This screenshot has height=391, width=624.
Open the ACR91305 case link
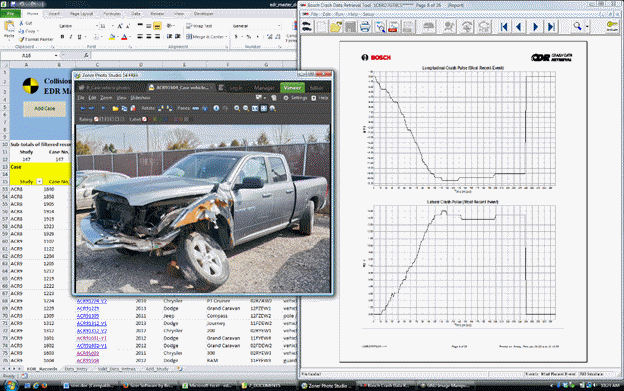coord(88,316)
